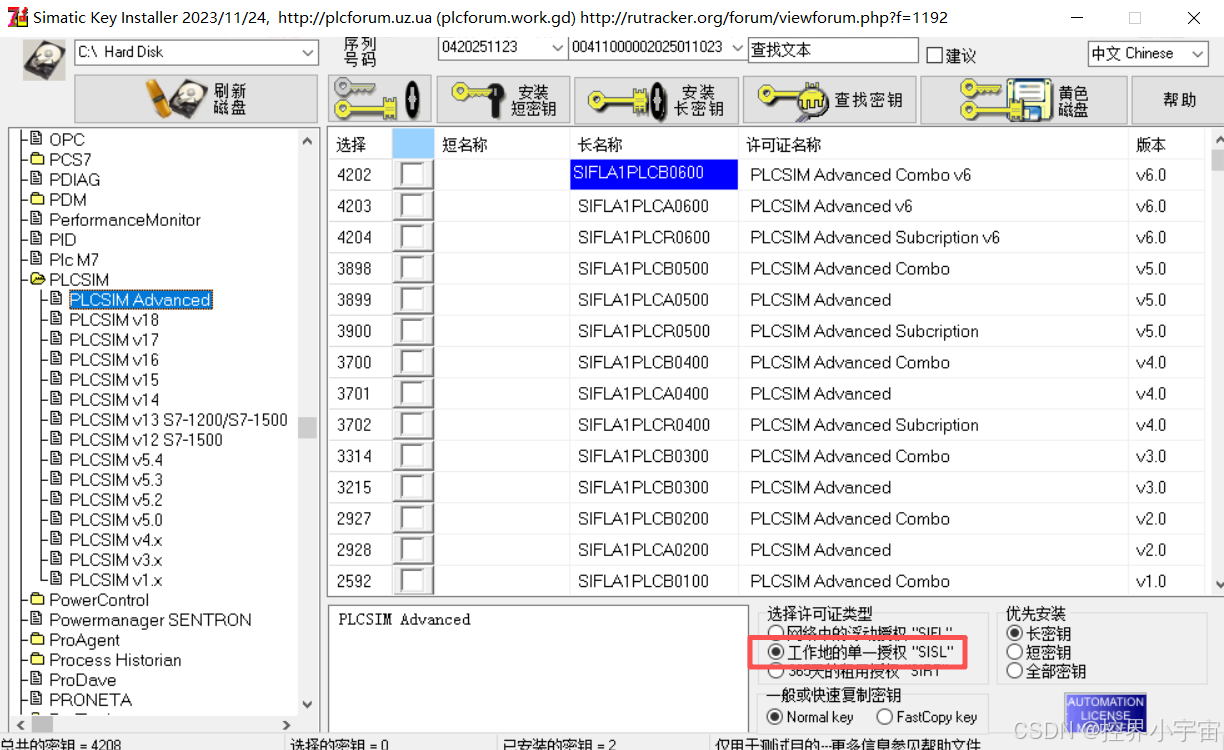Image resolution: width=1224 pixels, height=750 pixels.
Task: Choose Normal key copy mode
Action: (x=775, y=717)
